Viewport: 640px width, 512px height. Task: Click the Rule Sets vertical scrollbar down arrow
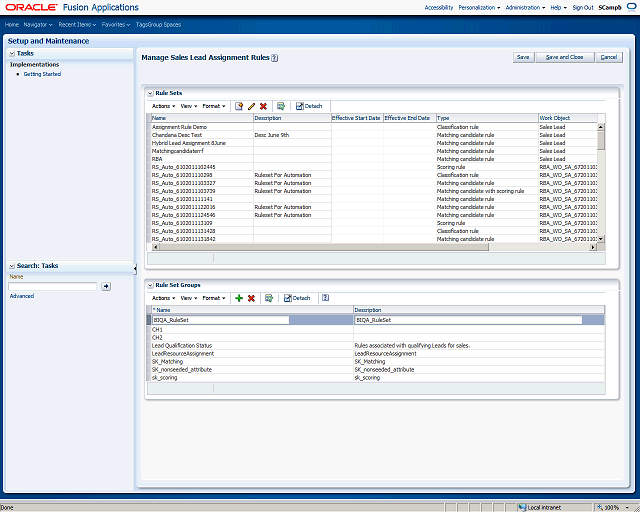click(x=601, y=239)
